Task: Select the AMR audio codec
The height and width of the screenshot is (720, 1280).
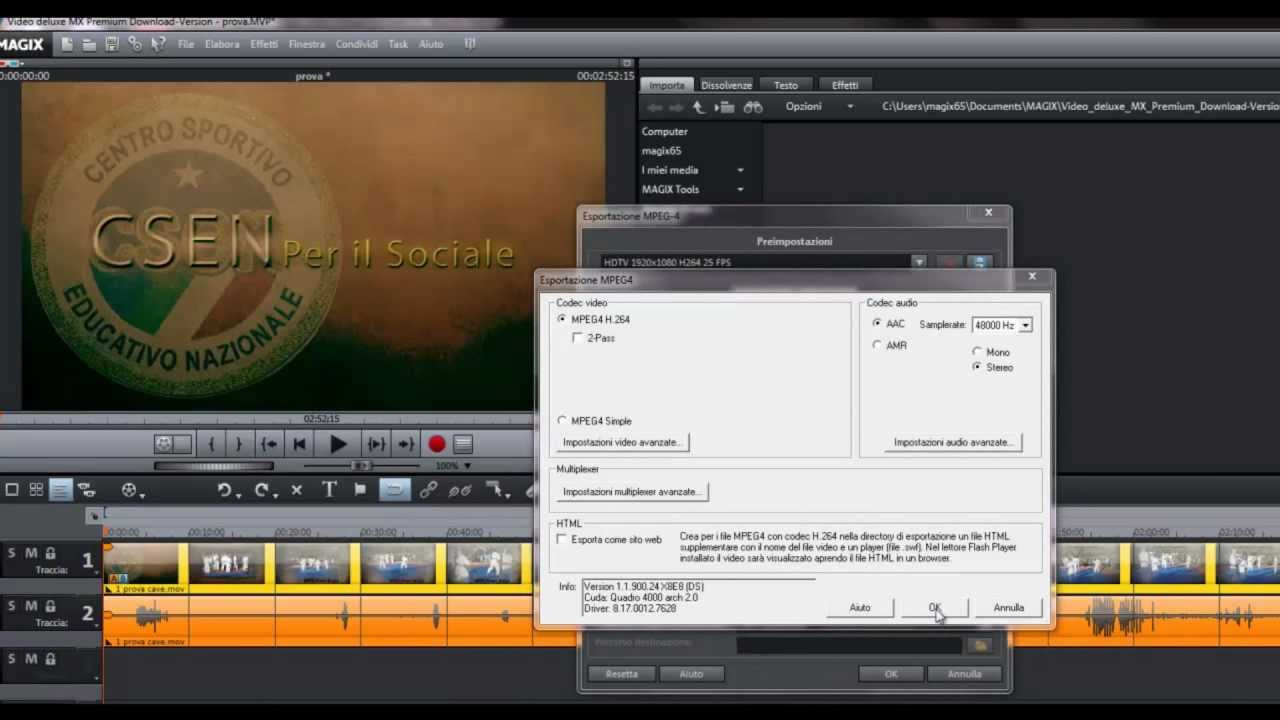Action: pyautogui.click(x=877, y=345)
